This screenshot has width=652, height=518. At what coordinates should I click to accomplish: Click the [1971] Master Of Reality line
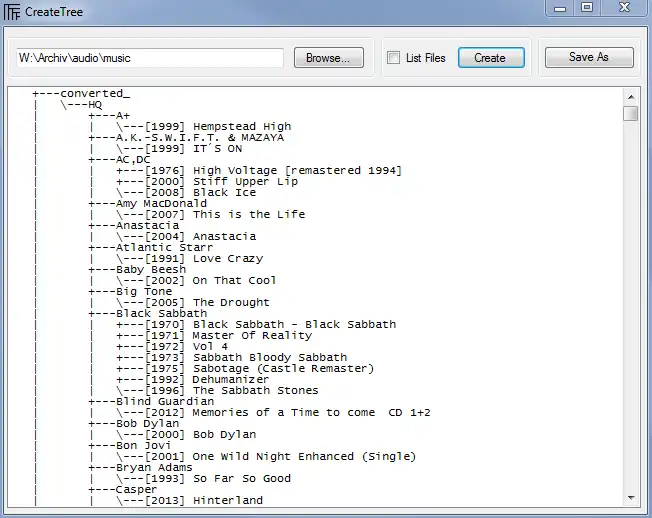(214, 336)
